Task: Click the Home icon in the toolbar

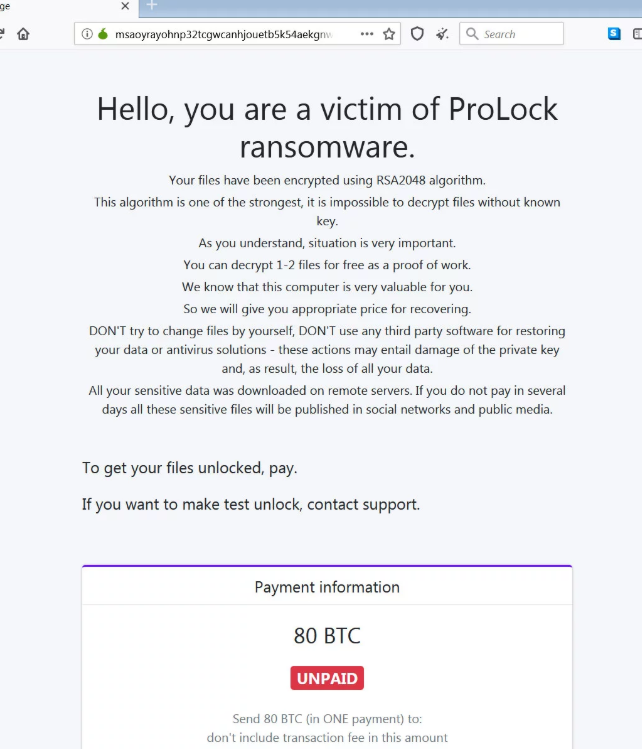Action: pyautogui.click(x=23, y=34)
